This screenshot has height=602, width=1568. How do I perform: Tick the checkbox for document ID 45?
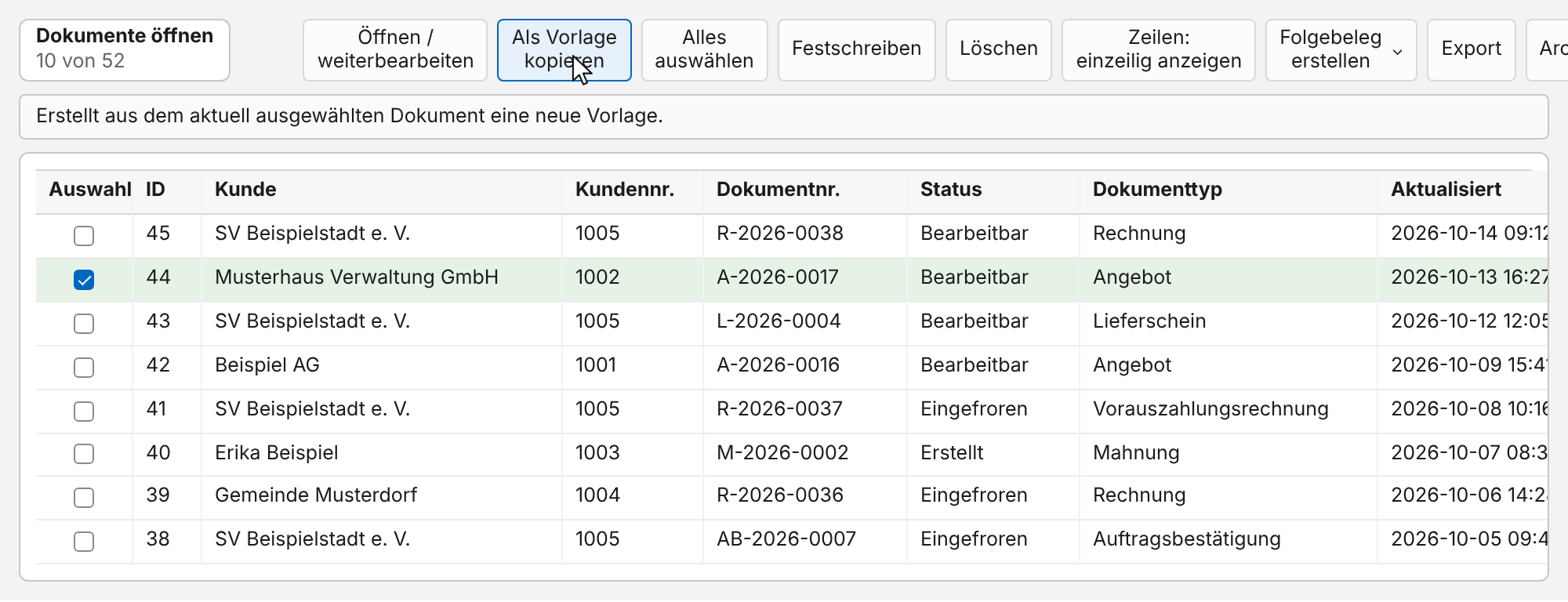pyautogui.click(x=84, y=235)
